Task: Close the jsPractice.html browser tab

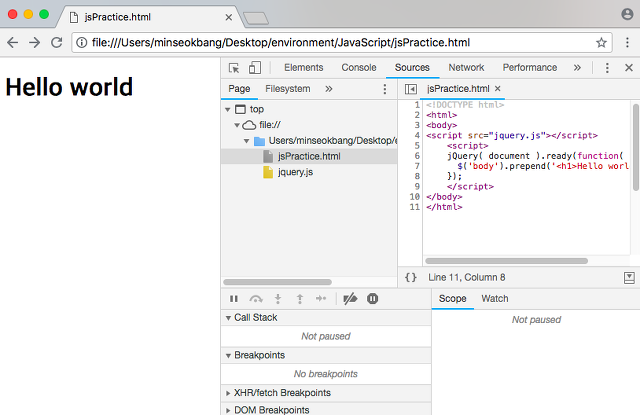Action: click(229, 17)
